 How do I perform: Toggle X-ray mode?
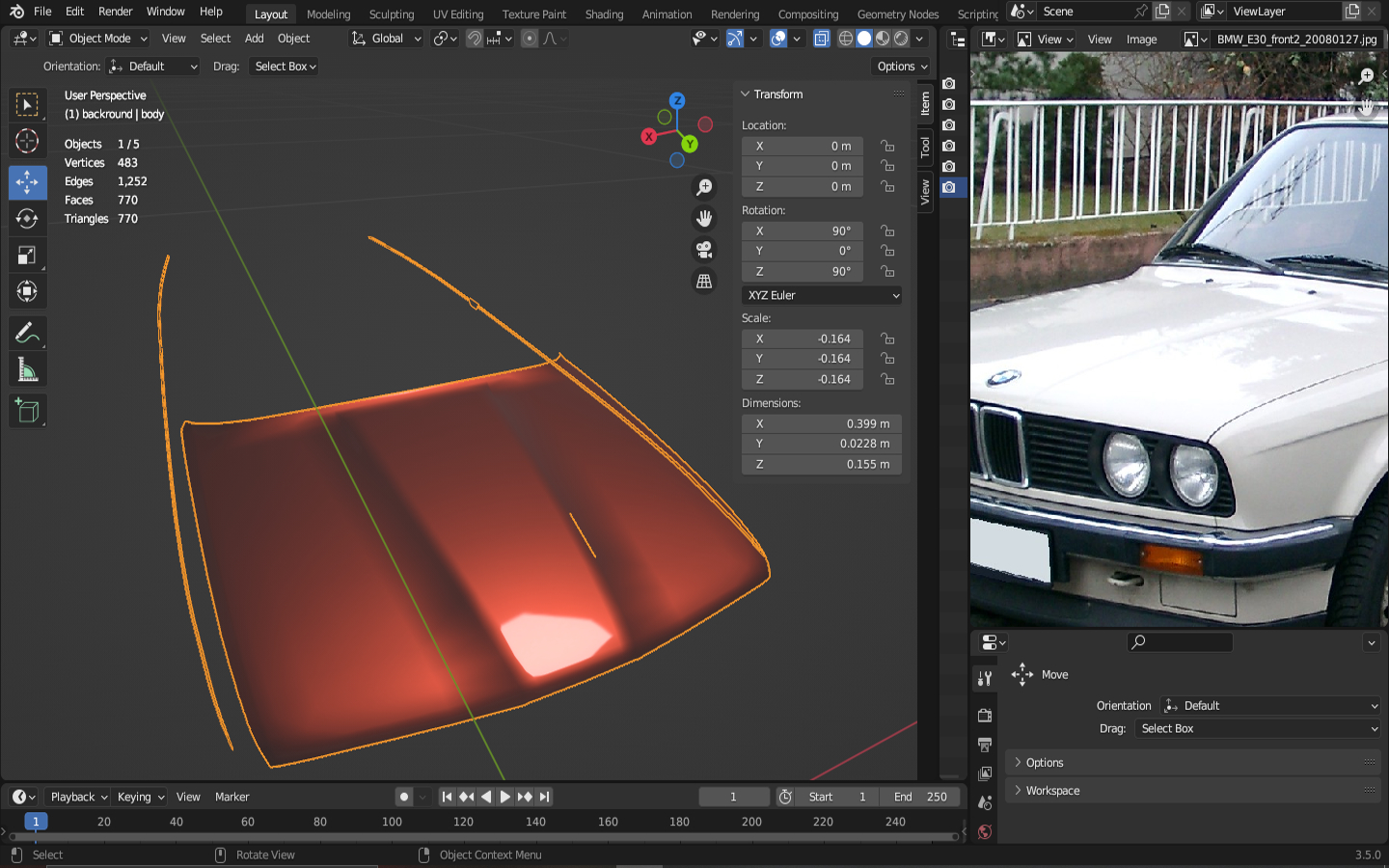pos(822,39)
